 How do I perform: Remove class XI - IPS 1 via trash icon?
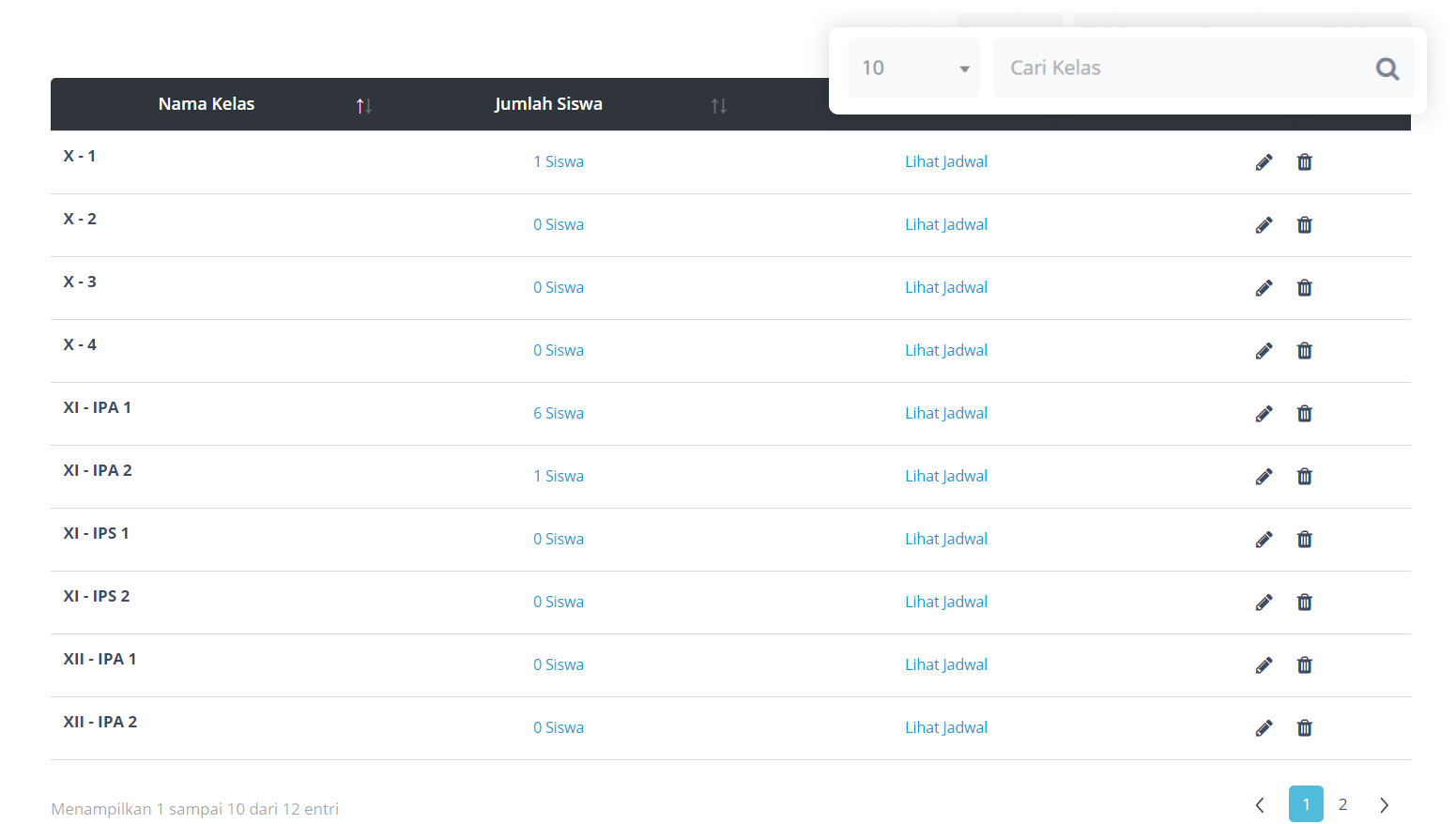point(1304,540)
